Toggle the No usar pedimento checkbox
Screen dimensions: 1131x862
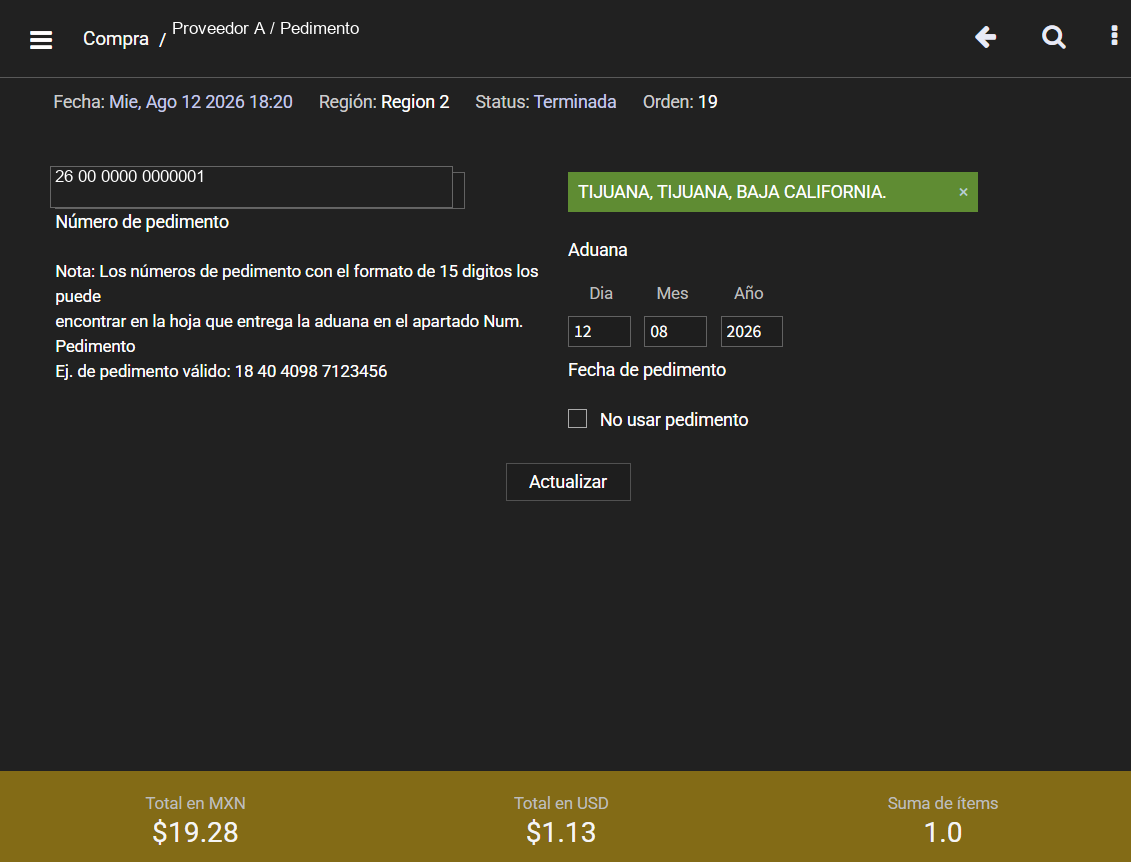pyautogui.click(x=577, y=418)
